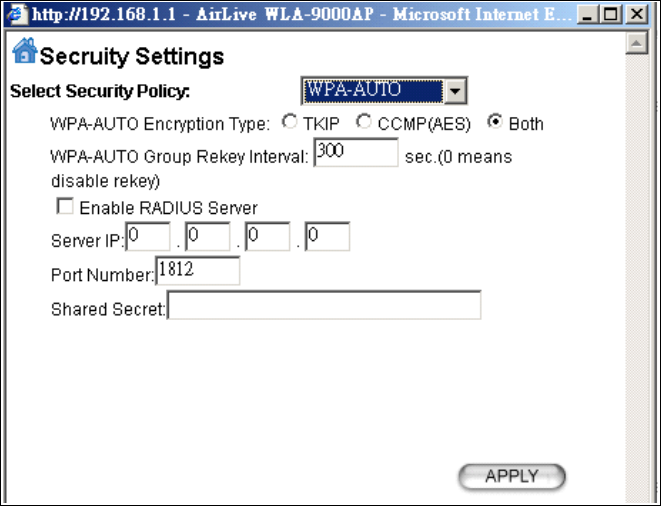Minimize the Internet Explorer window
The image size is (661, 506).
click(x=588, y=15)
